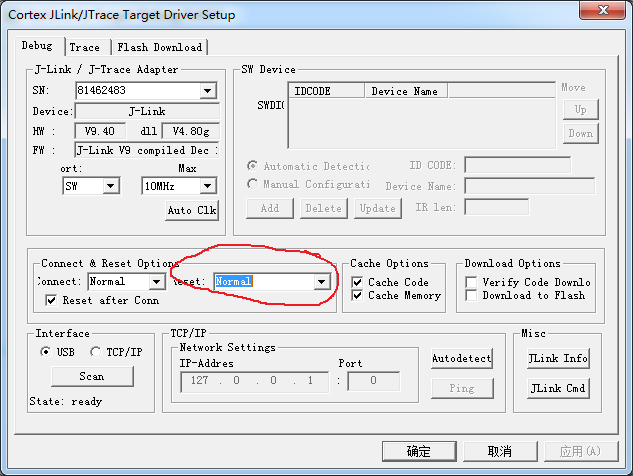Select Automatic Detection radio button

(x=253, y=166)
